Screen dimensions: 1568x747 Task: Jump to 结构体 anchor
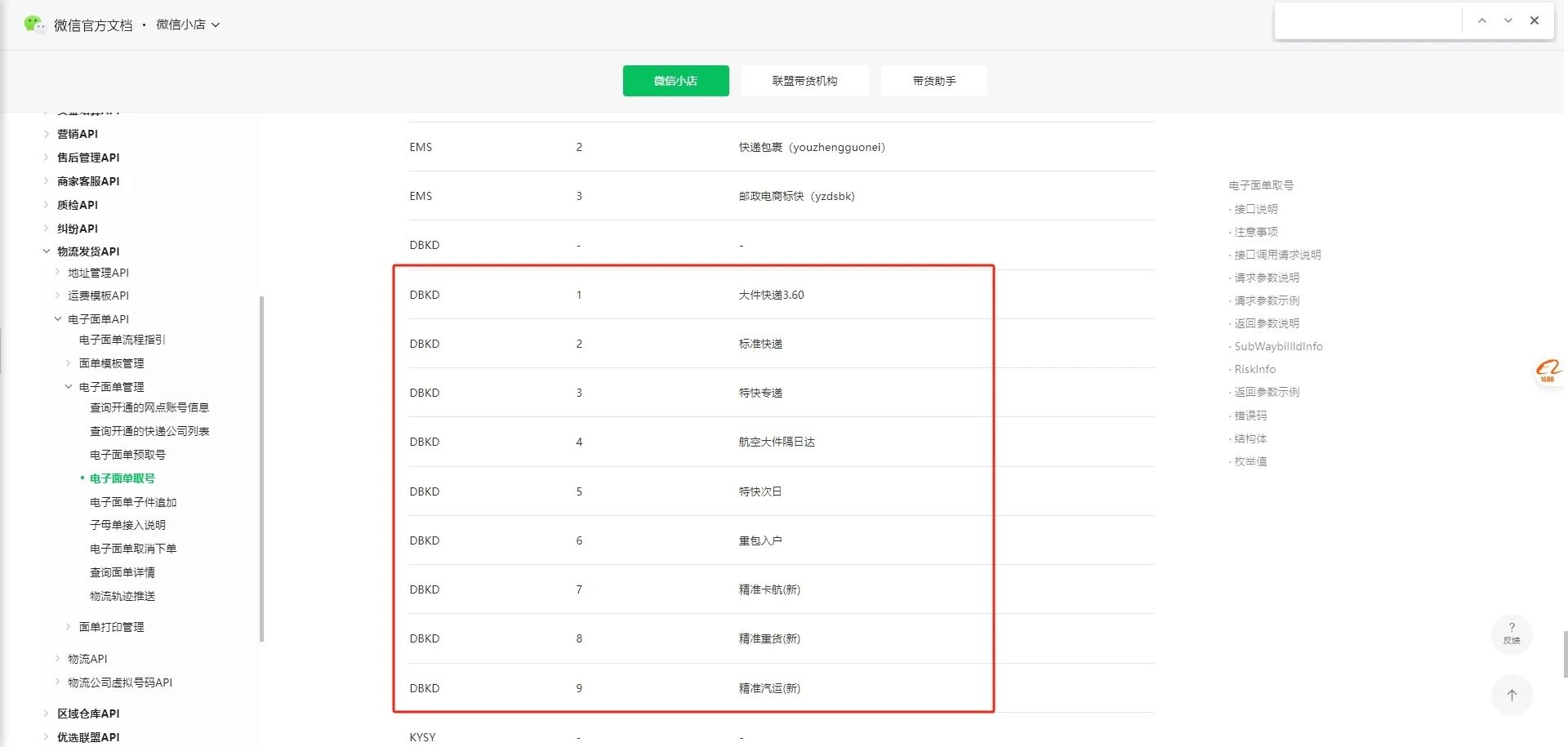pos(1250,438)
